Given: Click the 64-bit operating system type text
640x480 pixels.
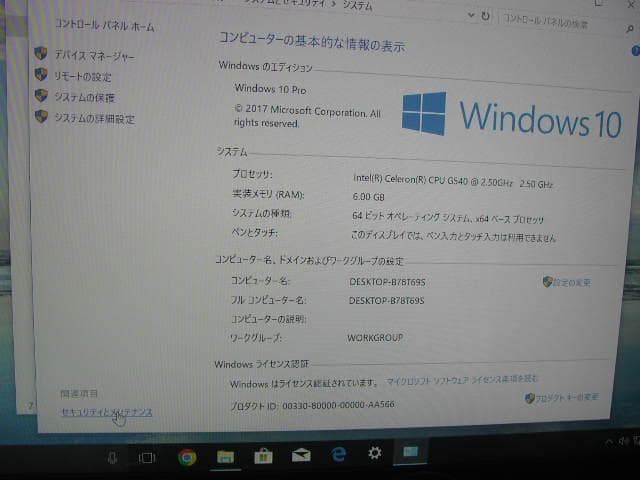Looking at the screenshot, I should pos(448,217).
